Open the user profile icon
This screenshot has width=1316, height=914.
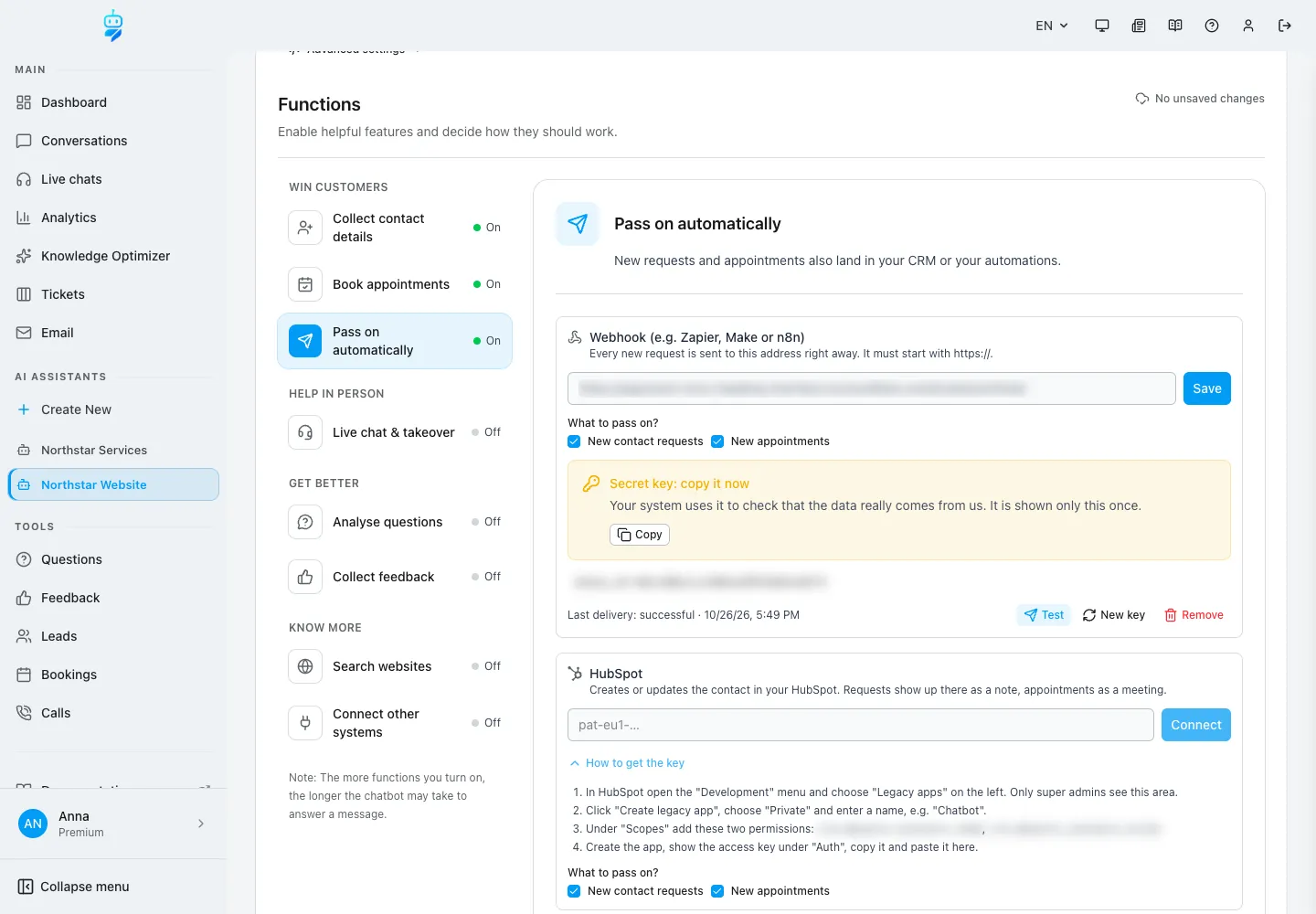pos(1248,26)
